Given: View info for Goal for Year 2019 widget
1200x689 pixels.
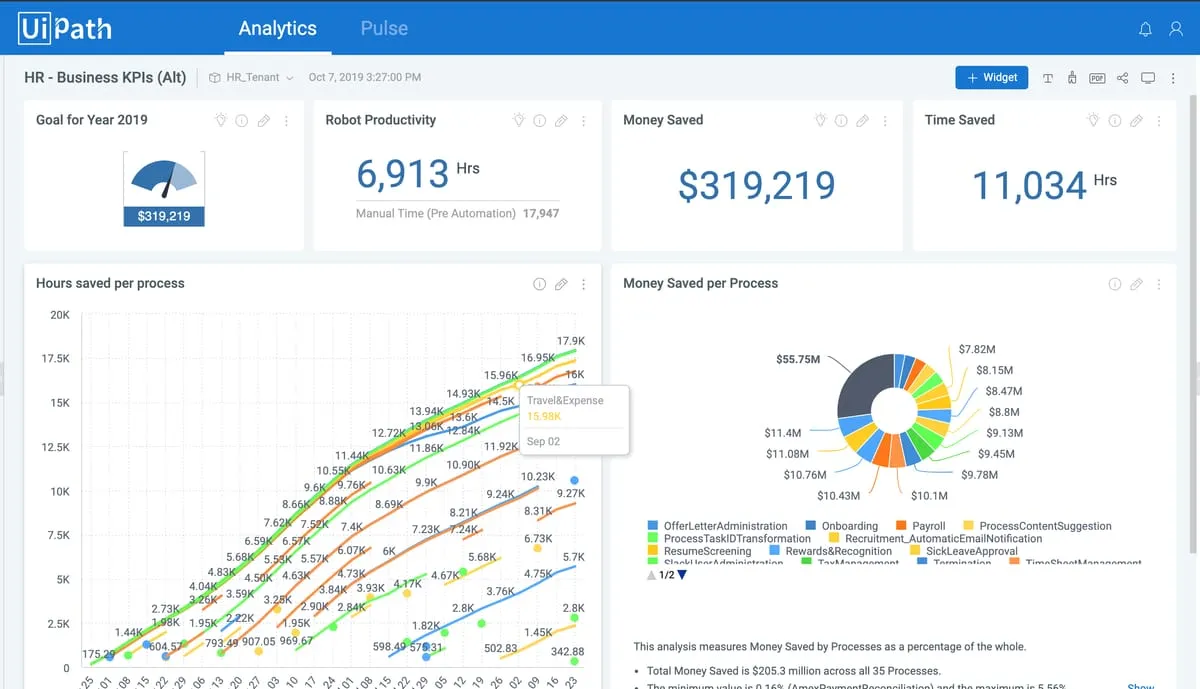Looking at the screenshot, I should pos(242,121).
